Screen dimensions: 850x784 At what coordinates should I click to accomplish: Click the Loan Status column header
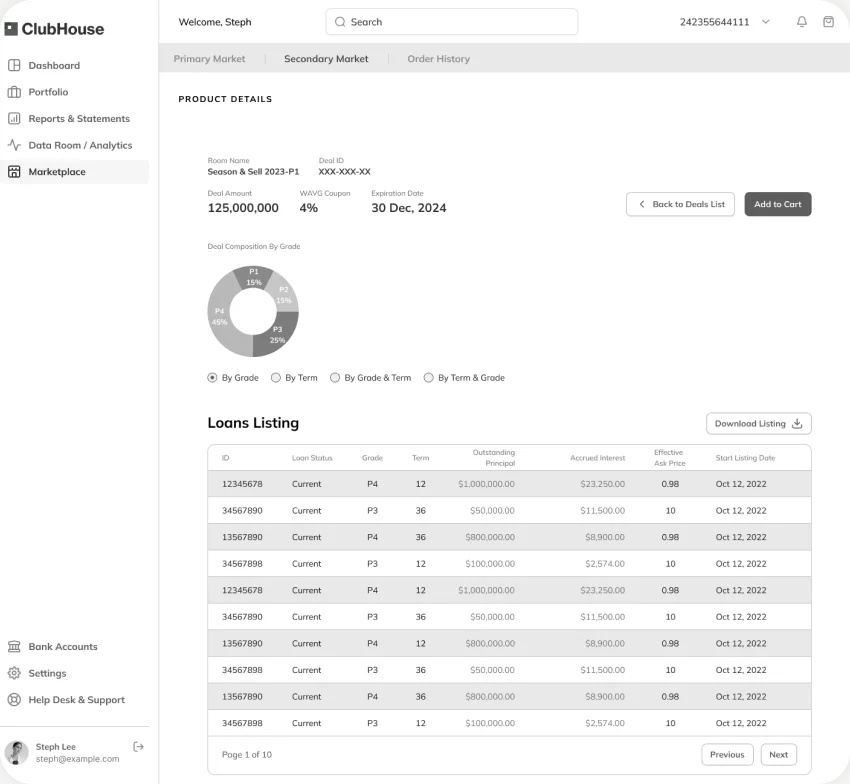[x=312, y=458]
